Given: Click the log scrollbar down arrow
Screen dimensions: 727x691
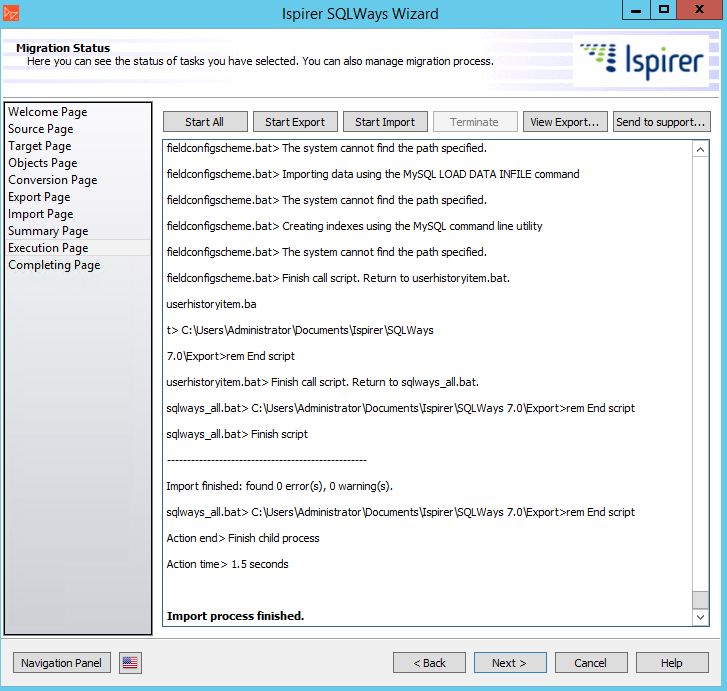Looking at the screenshot, I should [700, 617].
